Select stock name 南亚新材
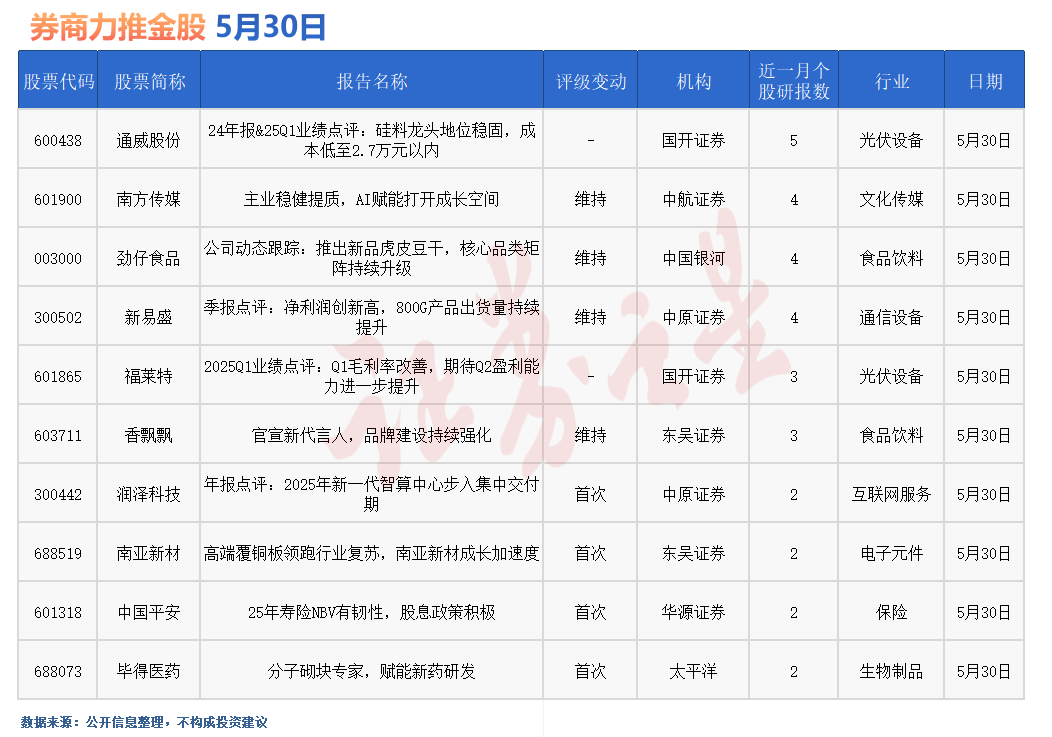 tap(149, 554)
